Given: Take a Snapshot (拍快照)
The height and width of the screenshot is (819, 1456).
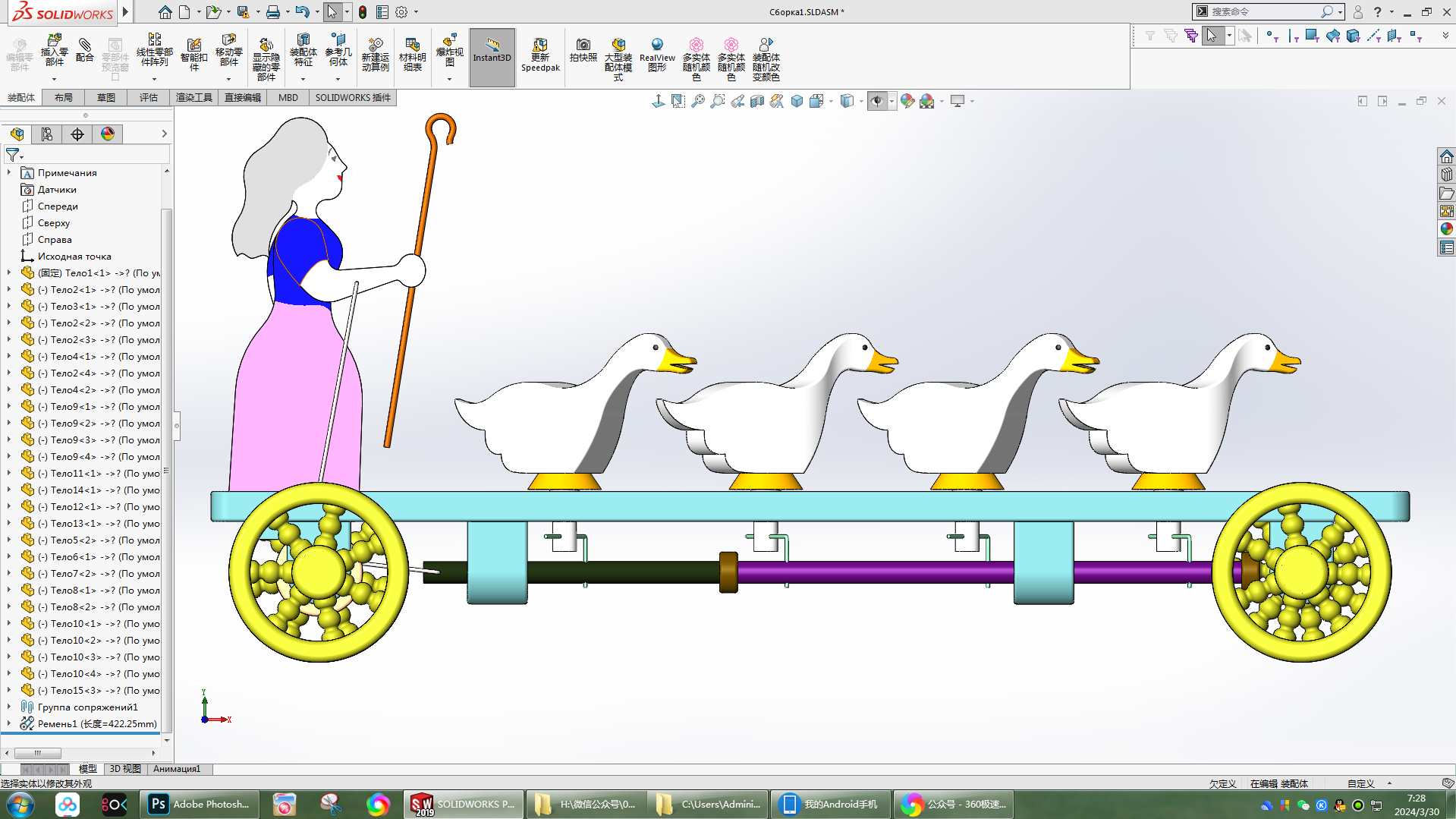Looking at the screenshot, I should (583, 50).
